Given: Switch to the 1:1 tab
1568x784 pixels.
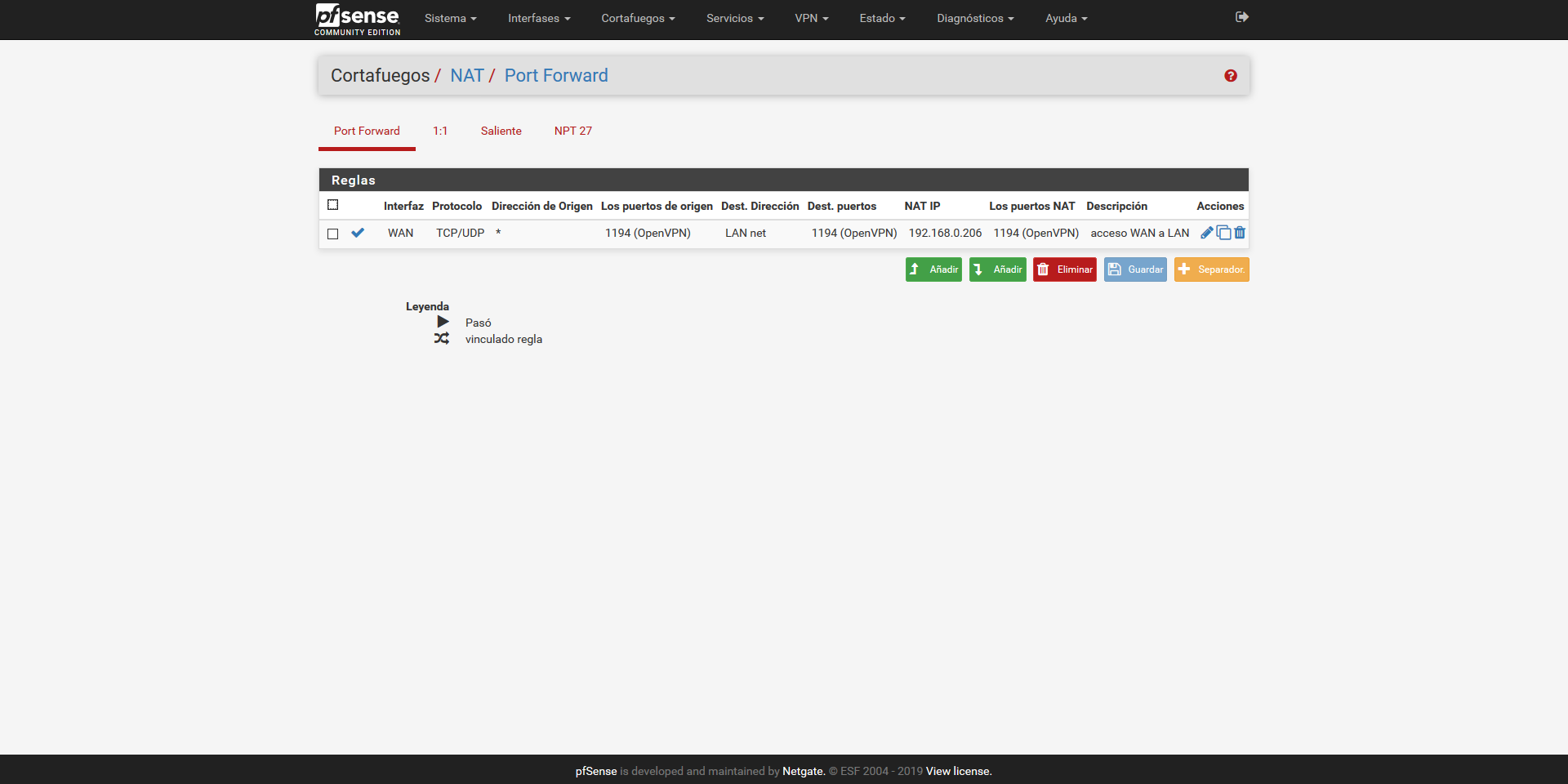Looking at the screenshot, I should coord(440,131).
